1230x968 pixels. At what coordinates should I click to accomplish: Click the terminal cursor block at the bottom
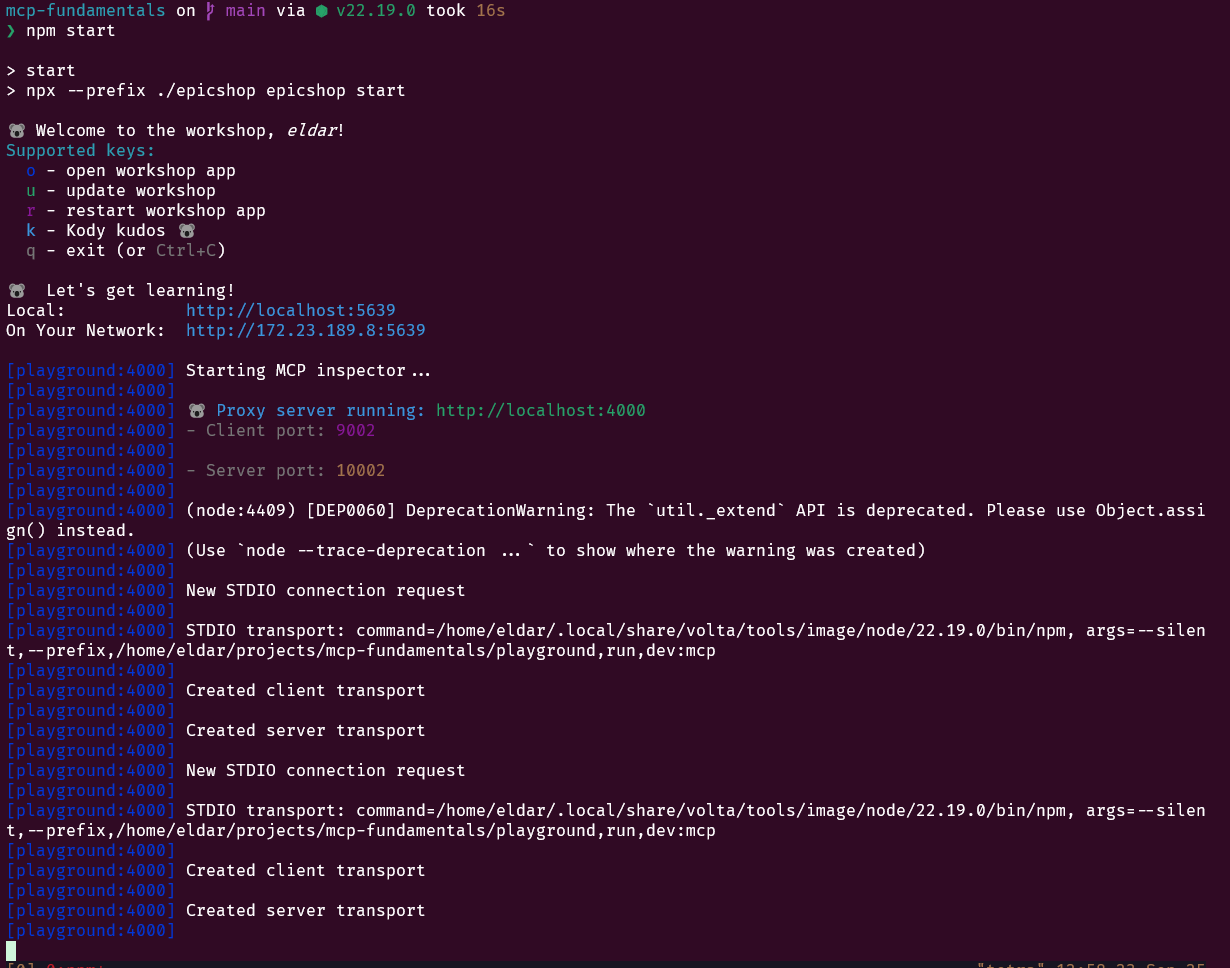coord(11,950)
